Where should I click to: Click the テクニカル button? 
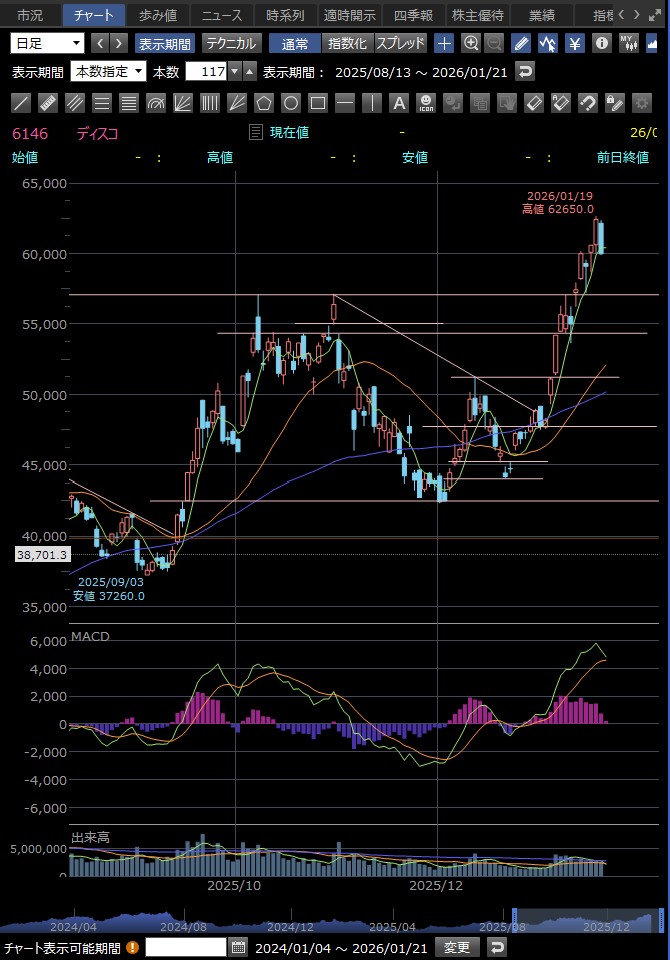click(231, 43)
